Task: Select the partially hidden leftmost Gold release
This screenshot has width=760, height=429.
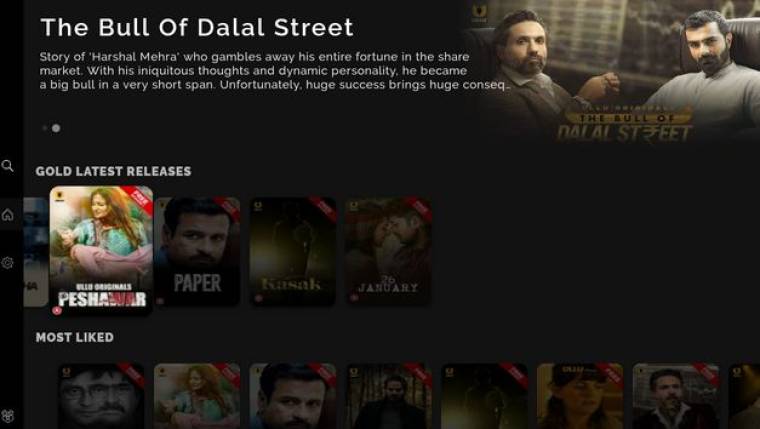Action: (x=36, y=251)
